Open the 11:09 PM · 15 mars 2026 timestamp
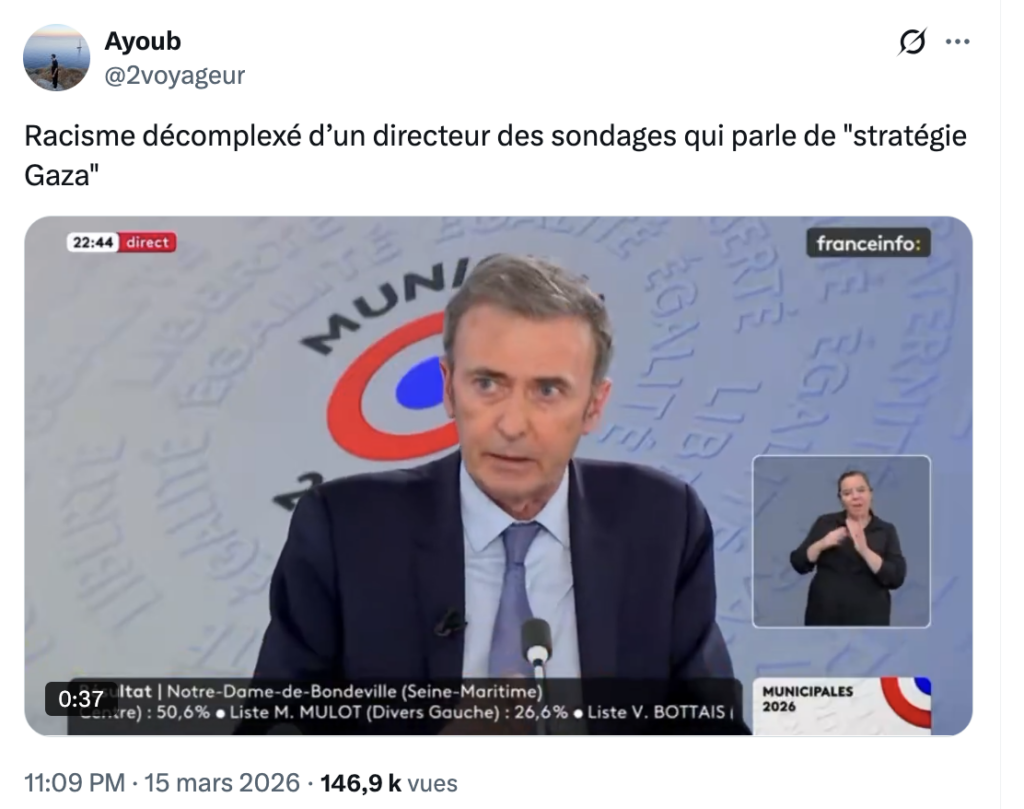1024x809 pixels. pyautogui.click(x=162, y=782)
